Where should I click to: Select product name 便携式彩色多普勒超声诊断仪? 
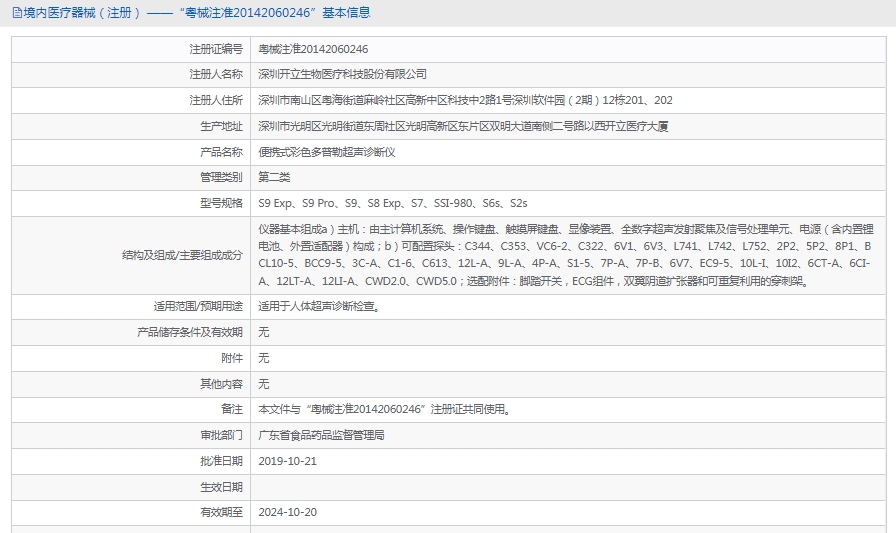(327, 152)
